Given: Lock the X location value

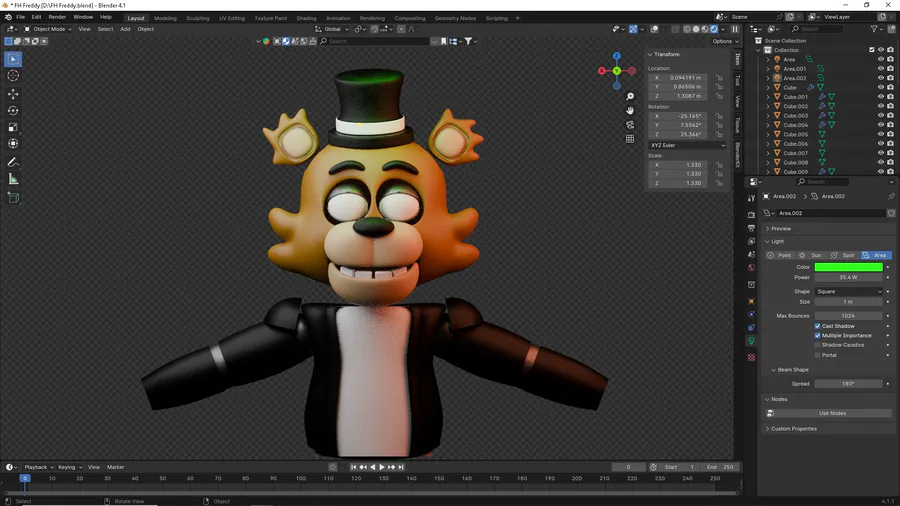Looking at the screenshot, I should (719, 77).
